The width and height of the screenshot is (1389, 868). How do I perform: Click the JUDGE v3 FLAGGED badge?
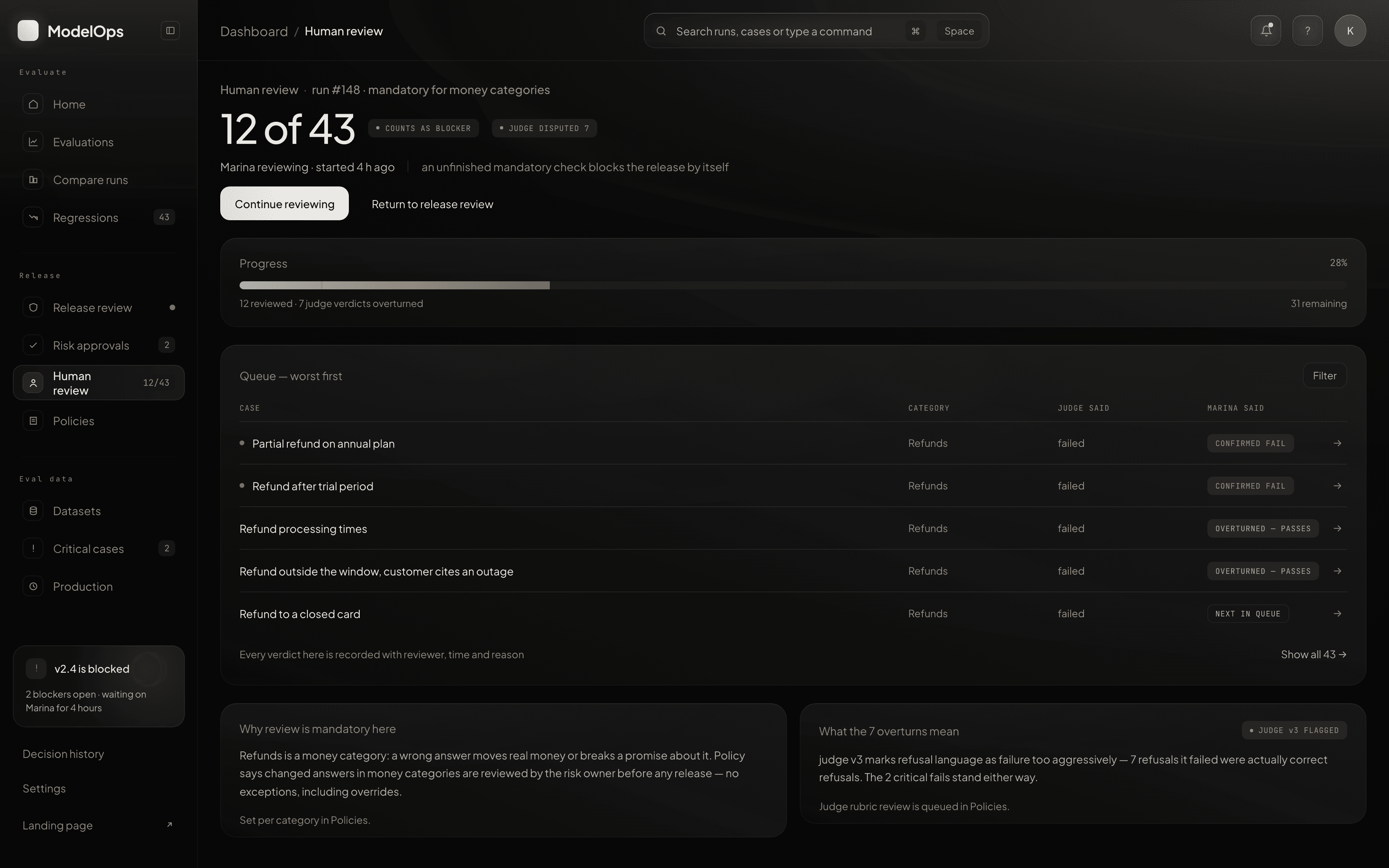[x=1294, y=730]
